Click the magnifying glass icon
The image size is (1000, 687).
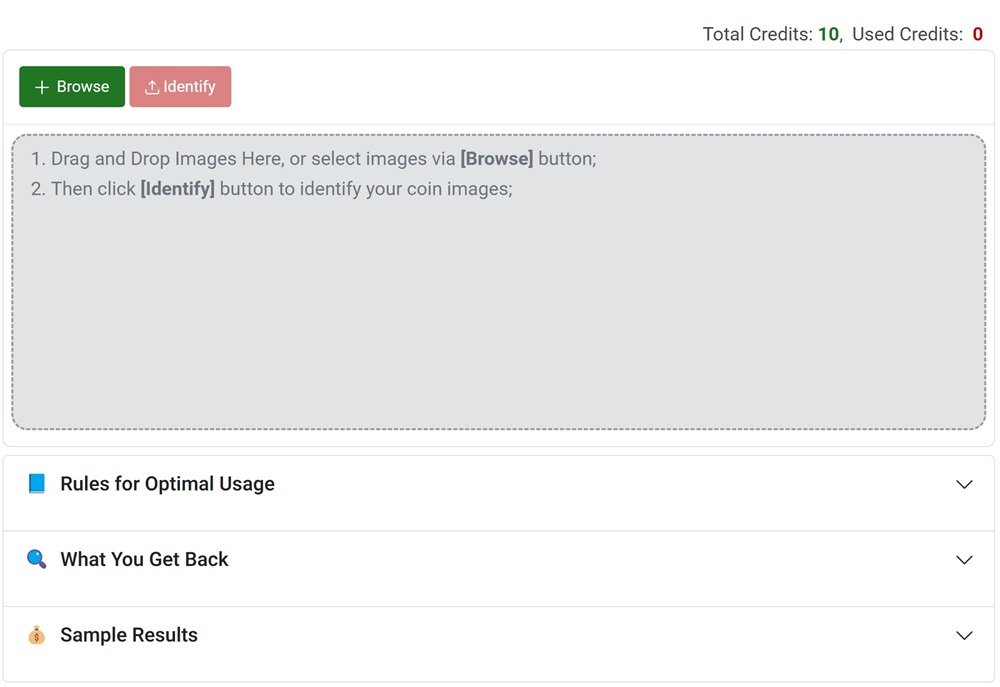(x=37, y=559)
